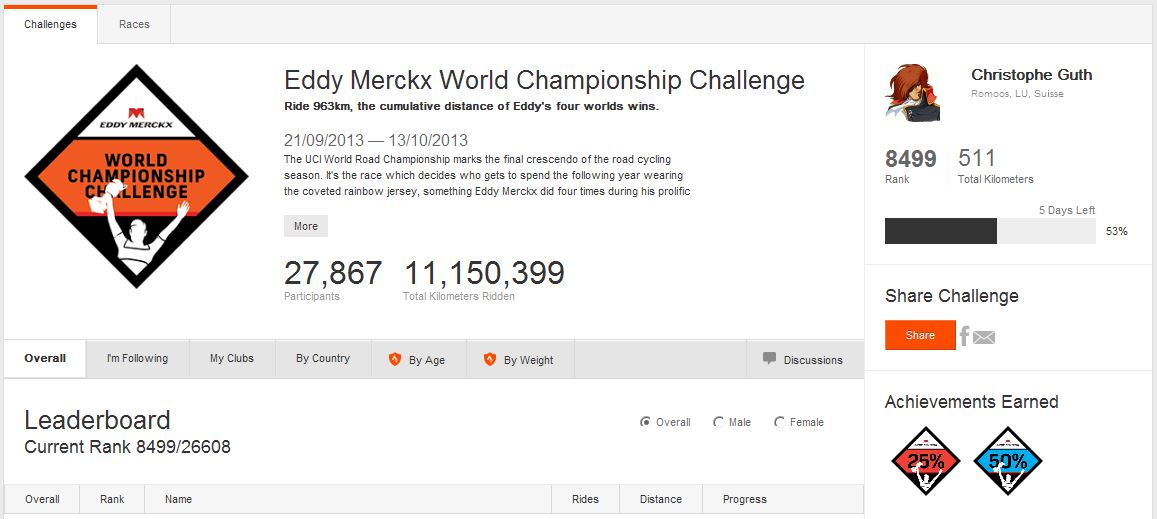Image resolution: width=1157 pixels, height=519 pixels.
Task: Click the 53% challenge progress bar
Action: [x=990, y=231]
